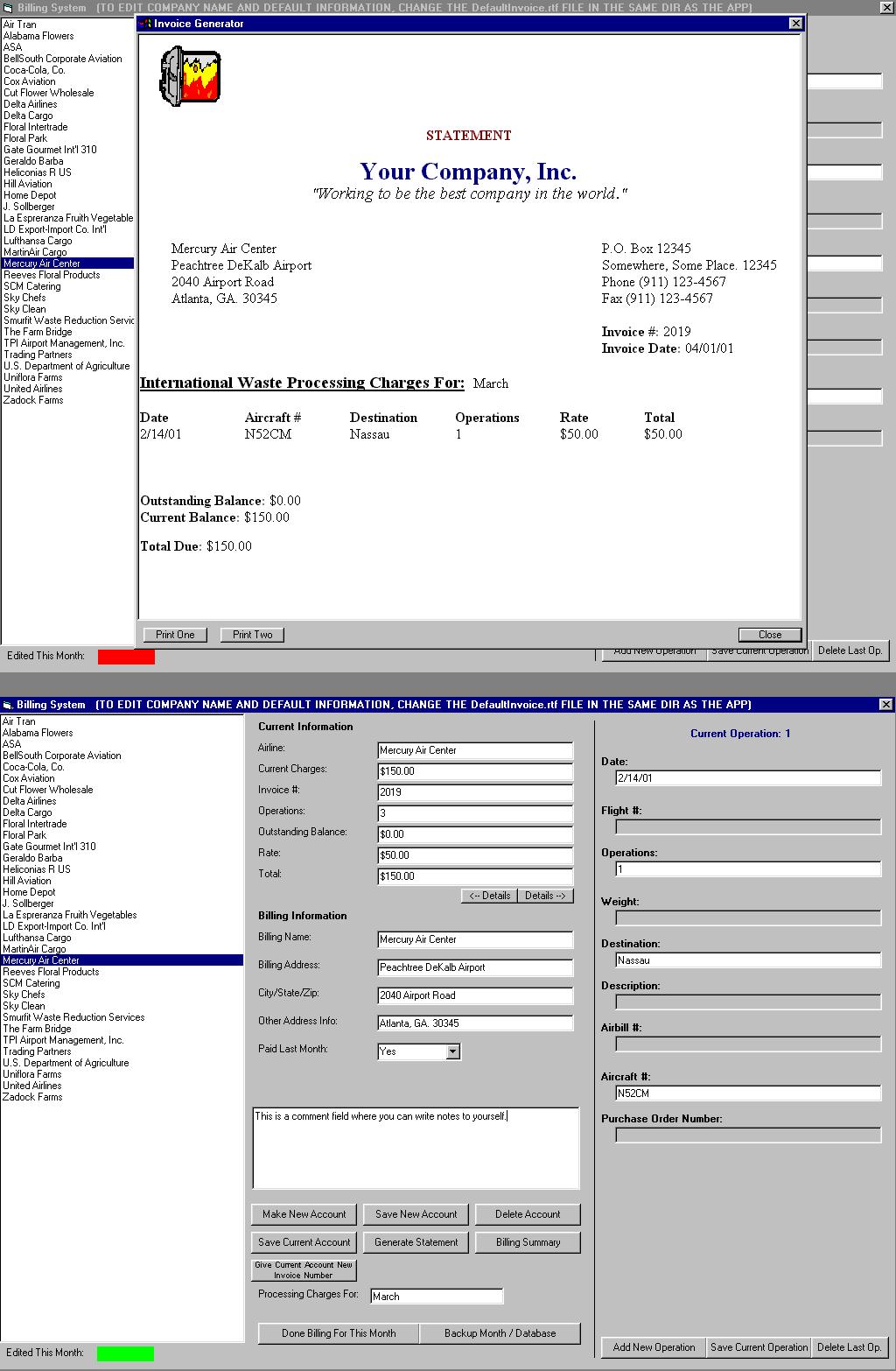
Task: Open the Paid Last Month dropdown
Action: tap(452, 1051)
